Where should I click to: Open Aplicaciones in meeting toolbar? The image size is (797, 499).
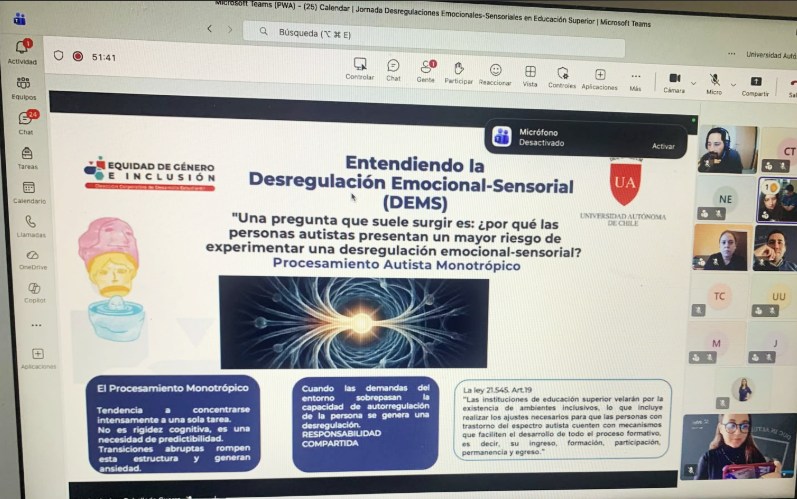click(600, 80)
